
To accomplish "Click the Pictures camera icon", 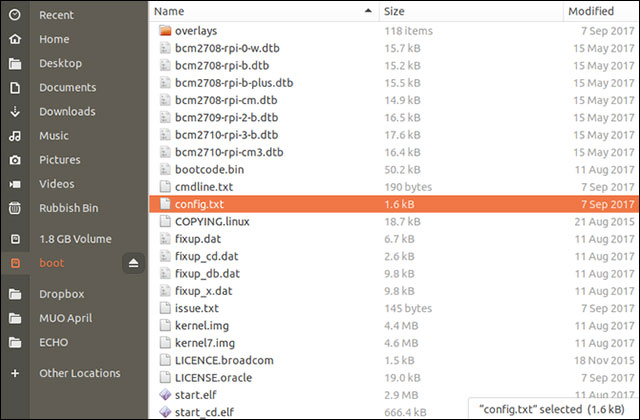I will click(15, 160).
